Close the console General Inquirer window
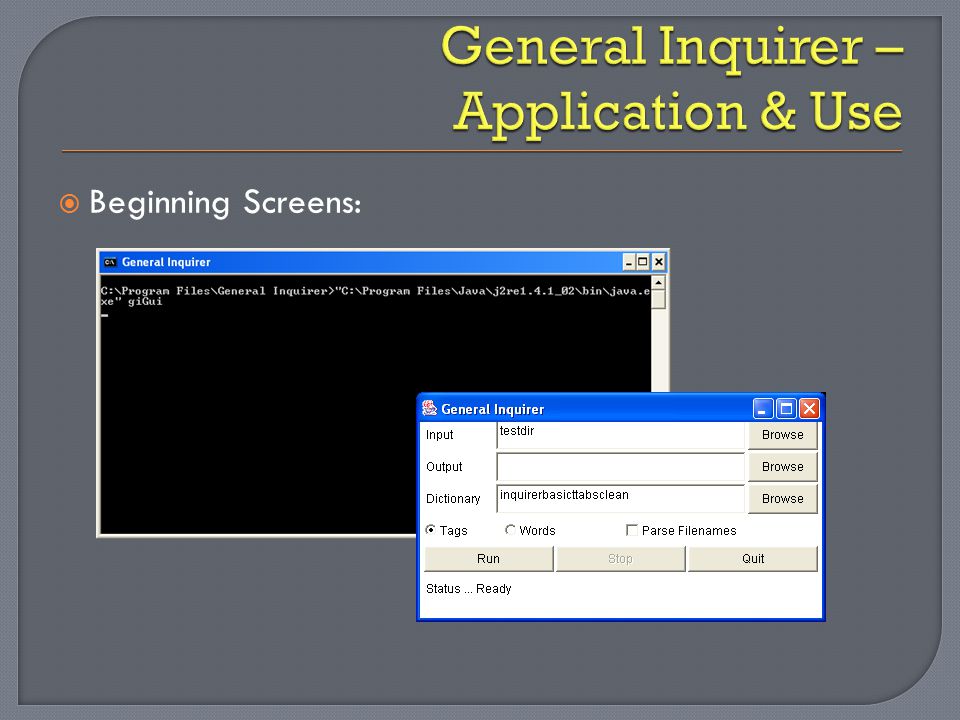 [x=659, y=262]
